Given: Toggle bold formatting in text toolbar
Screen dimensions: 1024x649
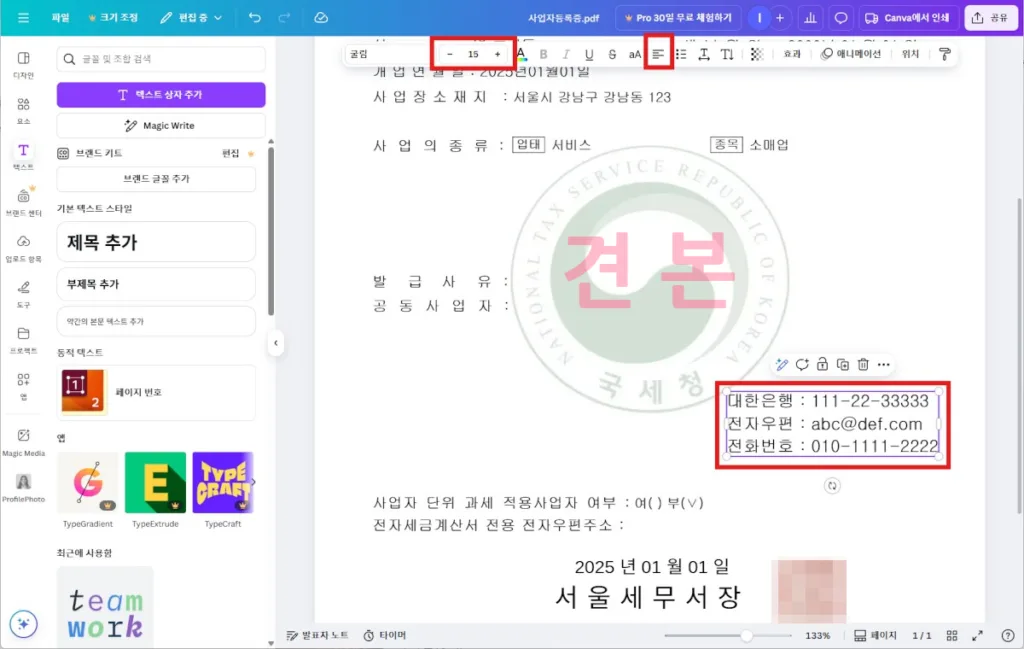Looking at the screenshot, I should click(x=544, y=54).
